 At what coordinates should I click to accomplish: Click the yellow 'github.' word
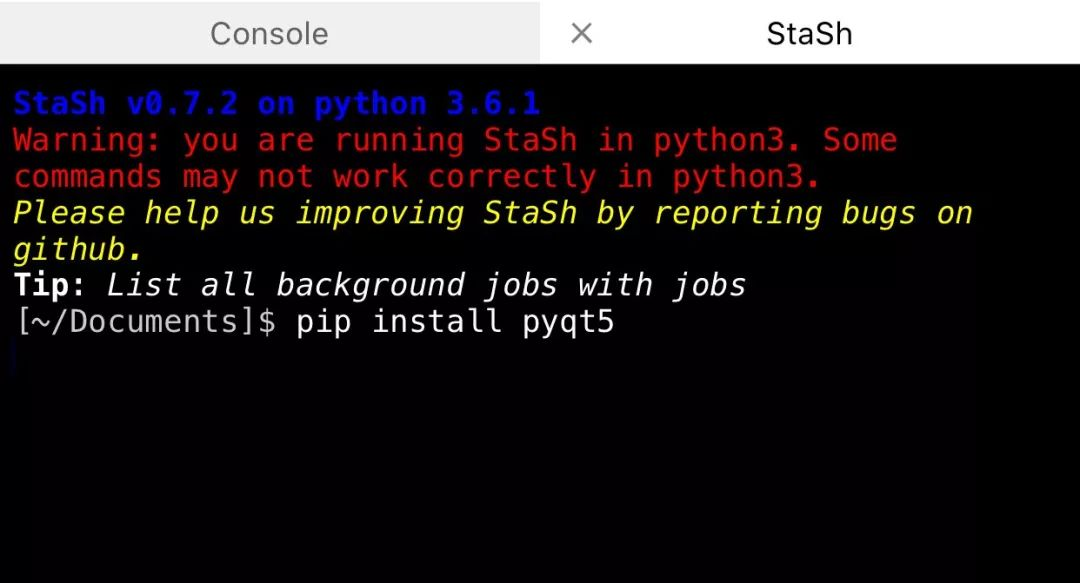click(x=78, y=249)
